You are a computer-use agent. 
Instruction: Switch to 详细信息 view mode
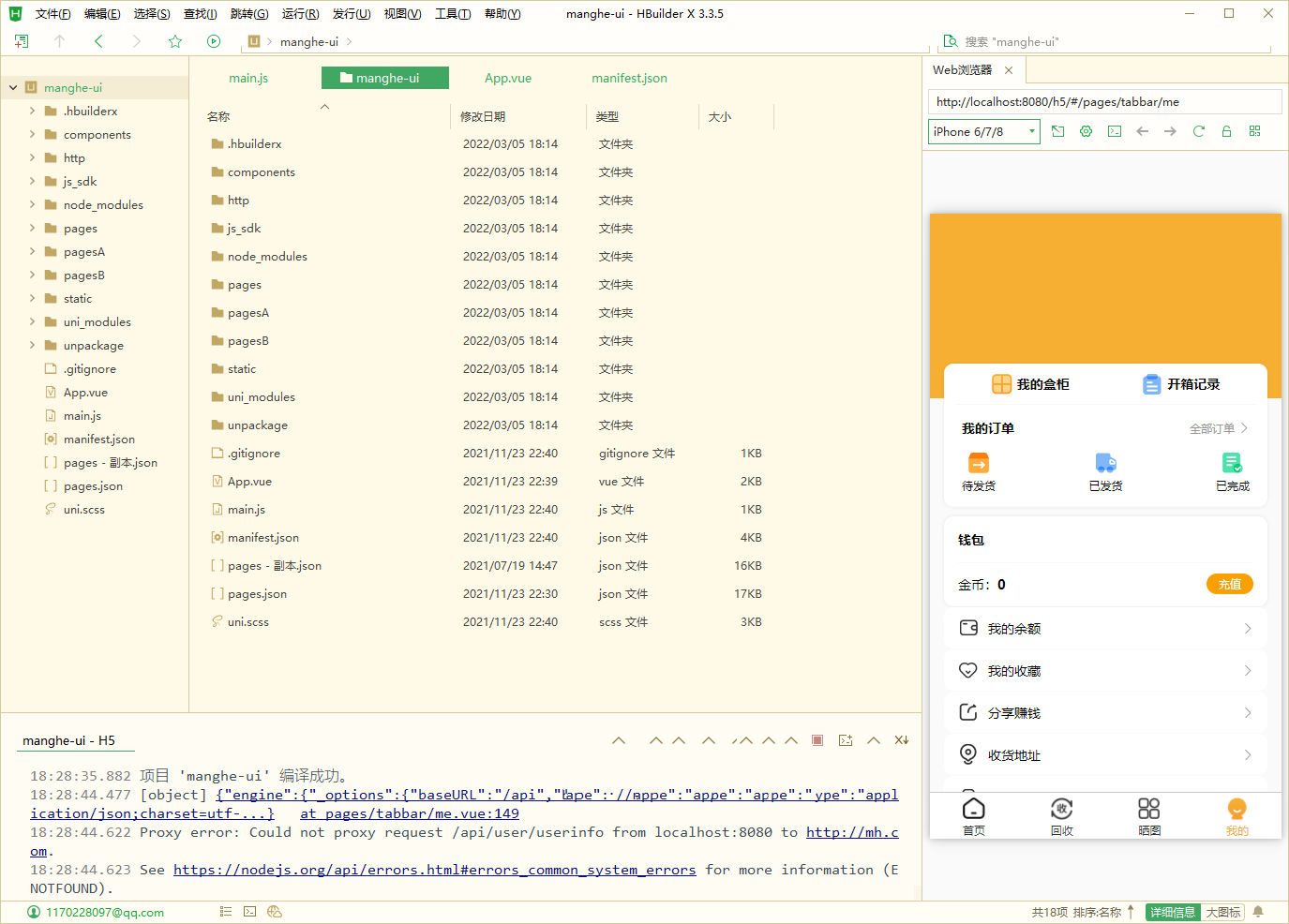click(x=1172, y=912)
